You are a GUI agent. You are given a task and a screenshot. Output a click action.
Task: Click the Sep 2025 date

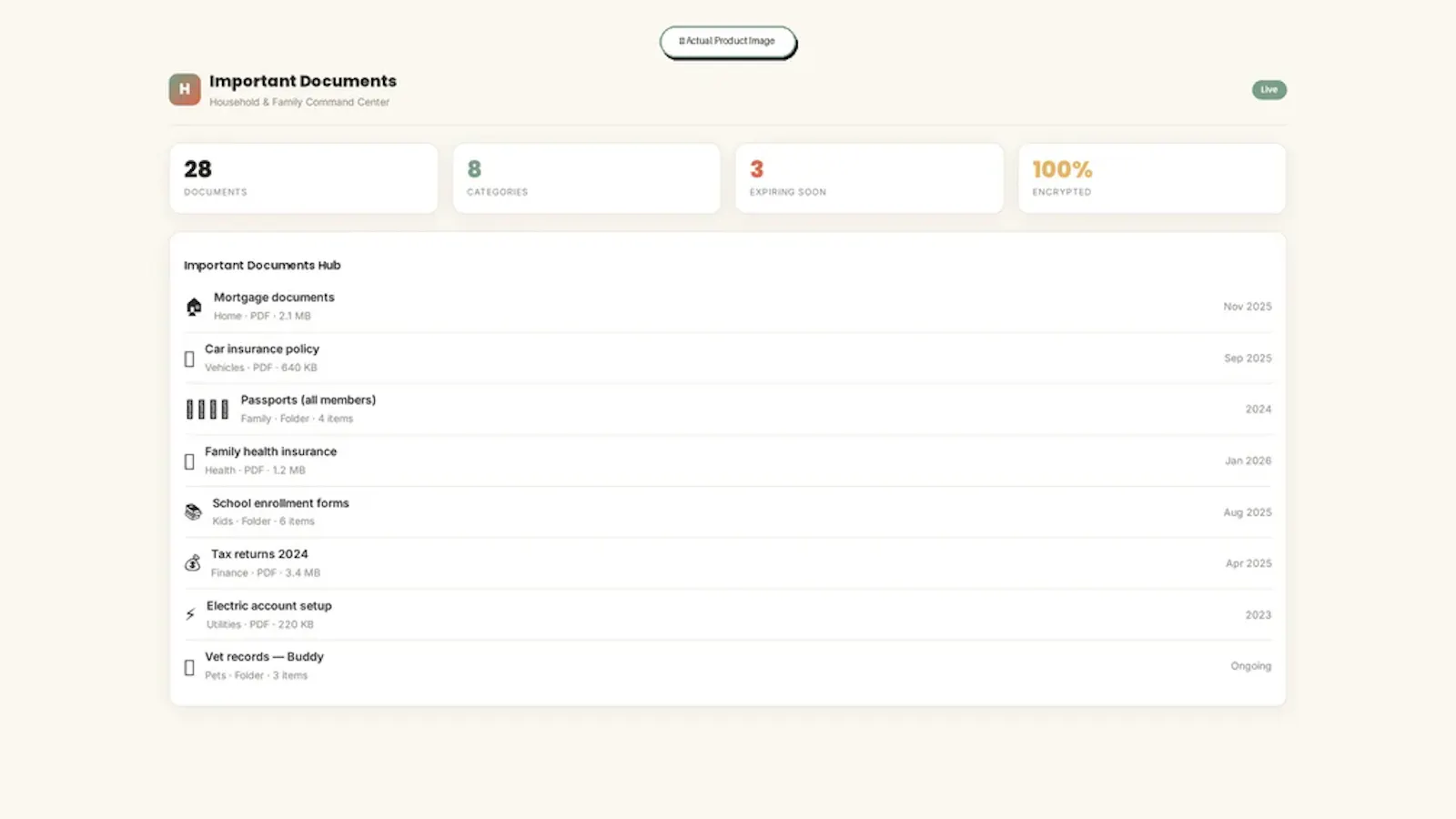1248,359
